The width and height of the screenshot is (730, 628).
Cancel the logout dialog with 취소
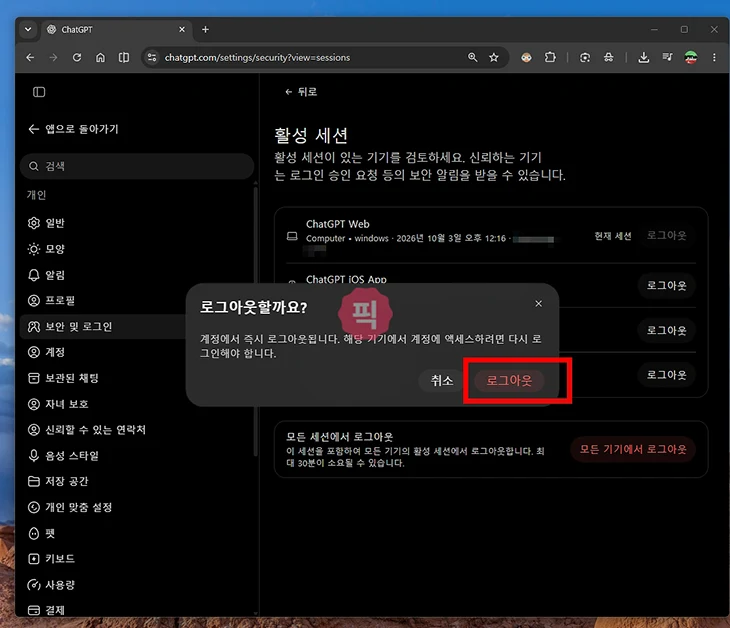coord(441,380)
